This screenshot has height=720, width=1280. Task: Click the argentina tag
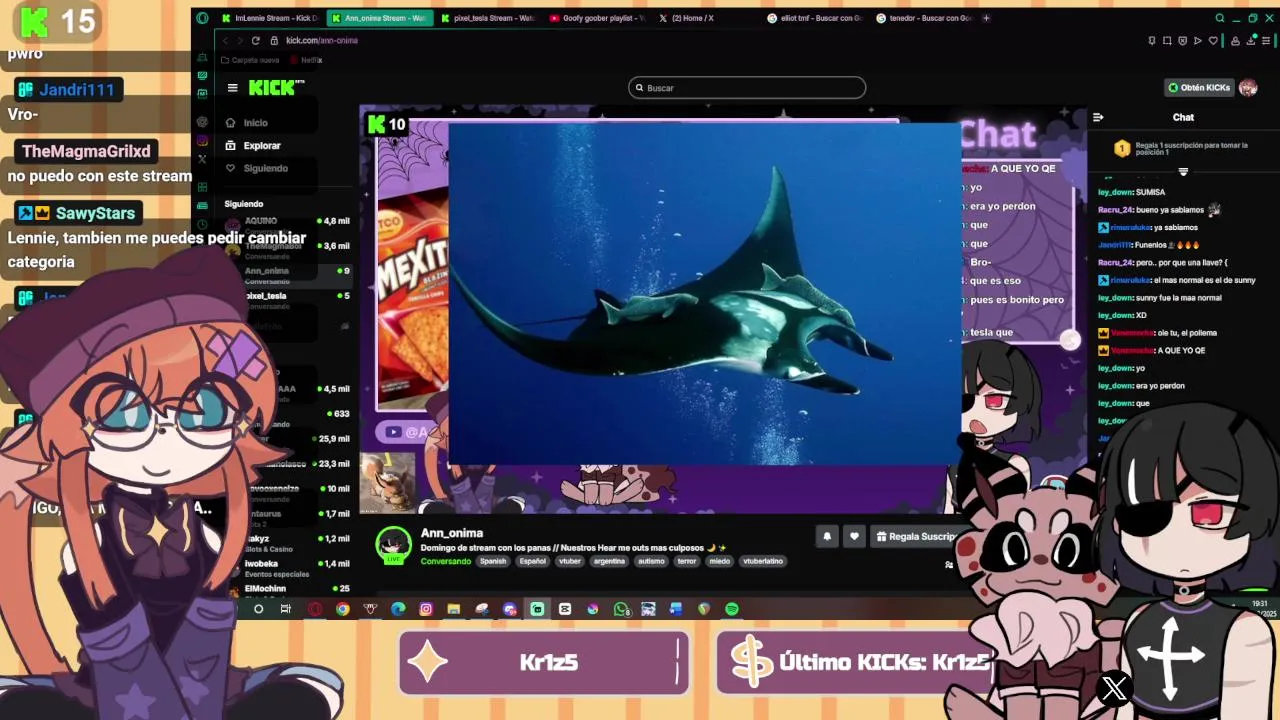point(609,561)
